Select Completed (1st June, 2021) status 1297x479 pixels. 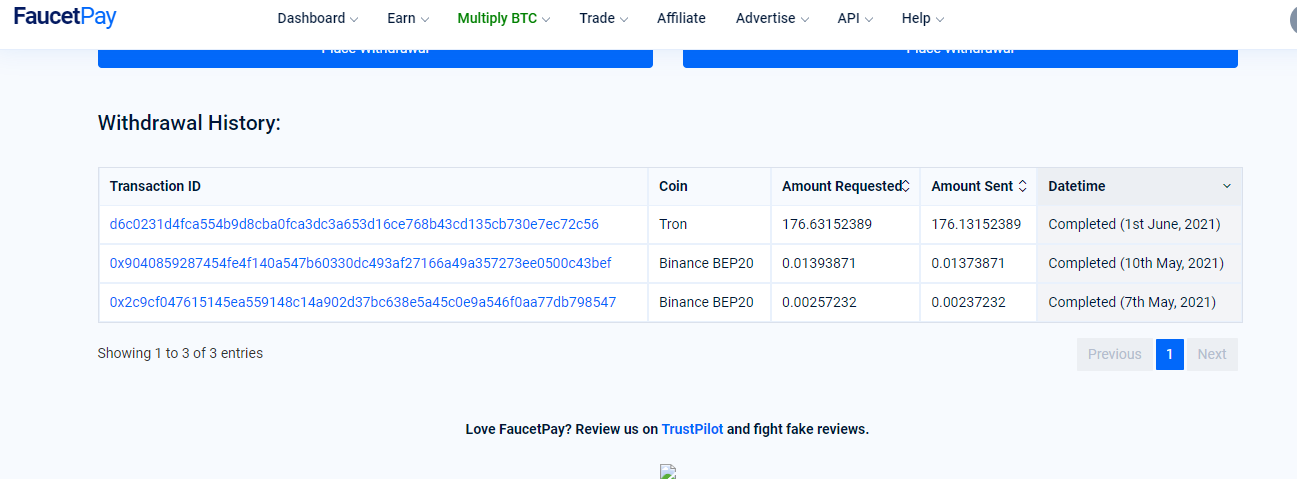pyautogui.click(x=1134, y=224)
